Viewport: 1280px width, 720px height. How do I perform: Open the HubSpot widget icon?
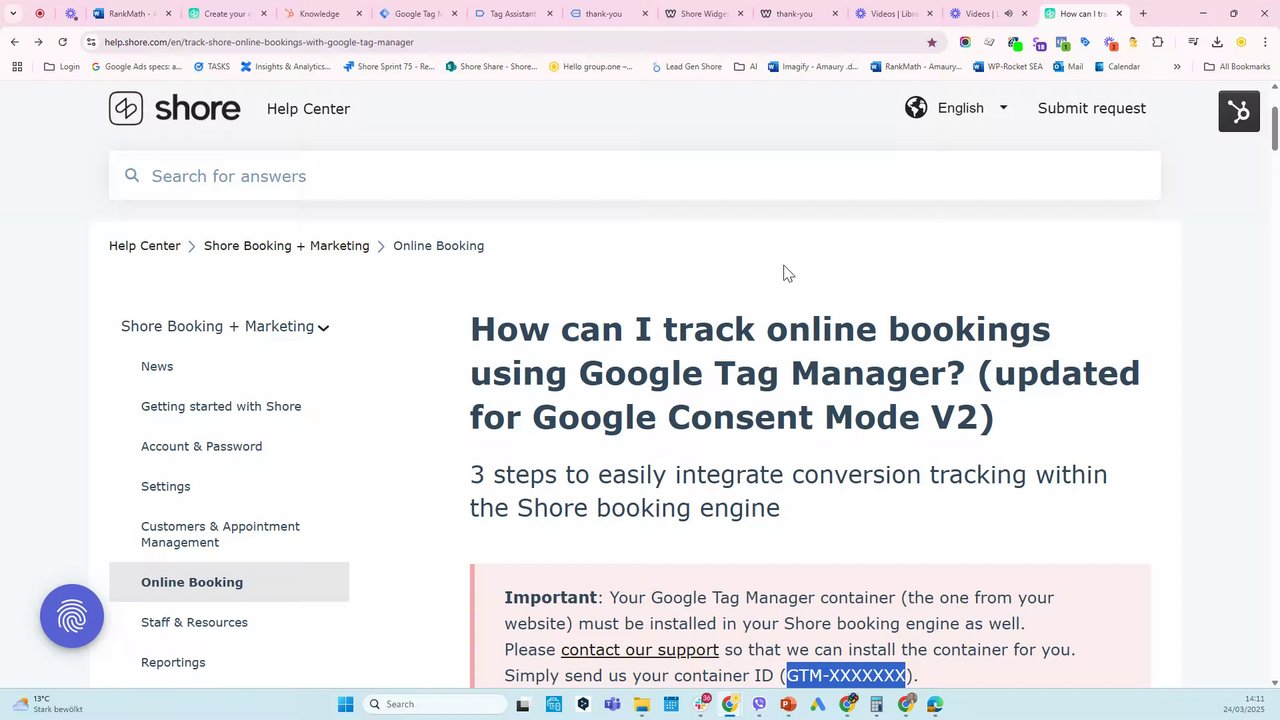1239,111
